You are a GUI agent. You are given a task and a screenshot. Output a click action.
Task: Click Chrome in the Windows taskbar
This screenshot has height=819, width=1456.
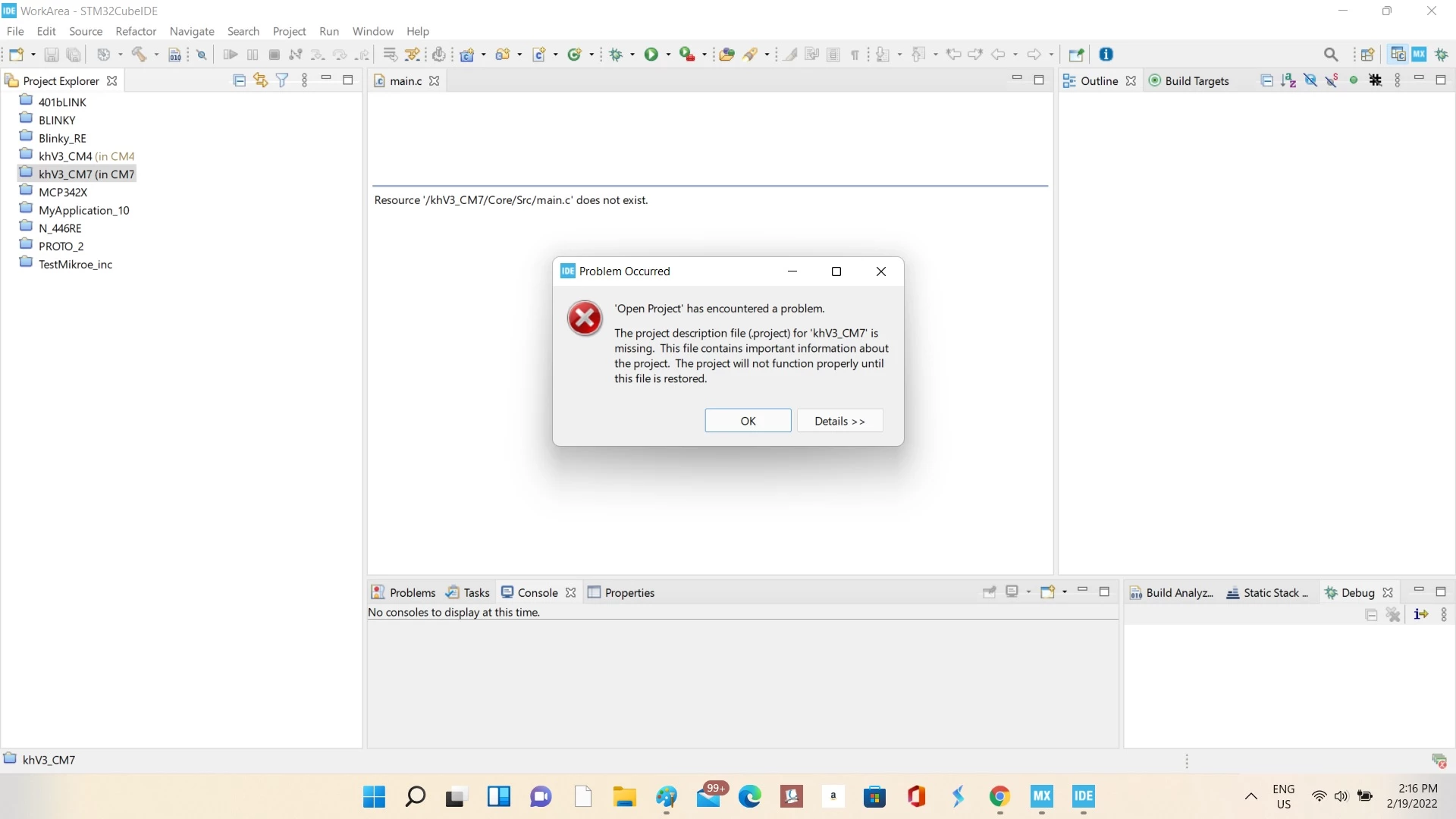coord(999,796)
